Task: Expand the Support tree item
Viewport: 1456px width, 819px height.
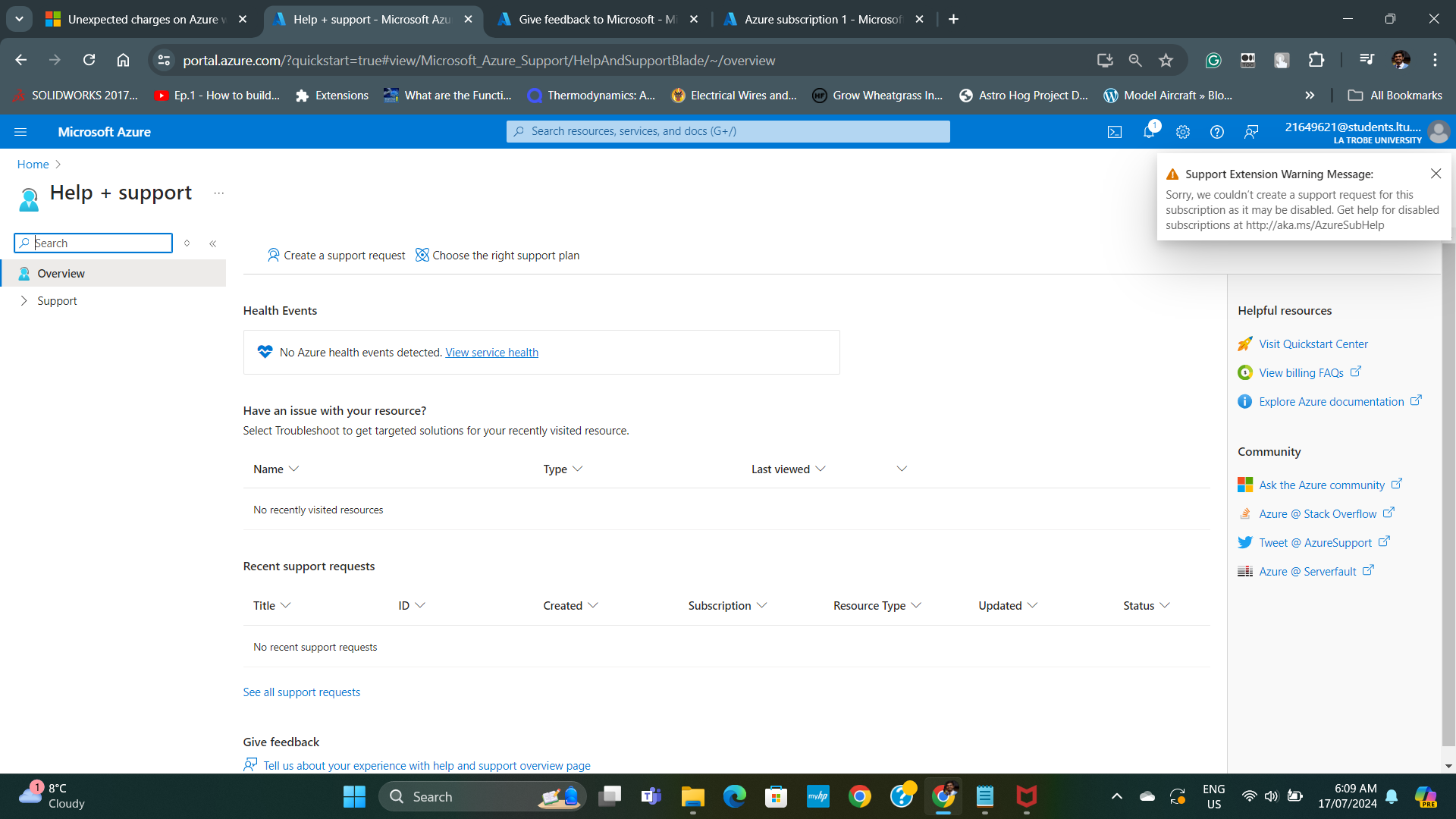Action: tap(24, 301)
